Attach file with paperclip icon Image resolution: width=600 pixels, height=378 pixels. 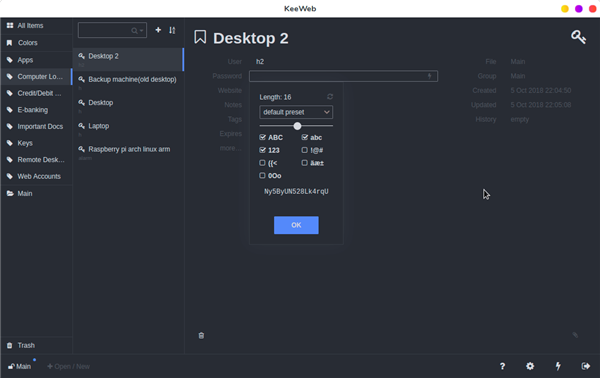pos(575,335)
